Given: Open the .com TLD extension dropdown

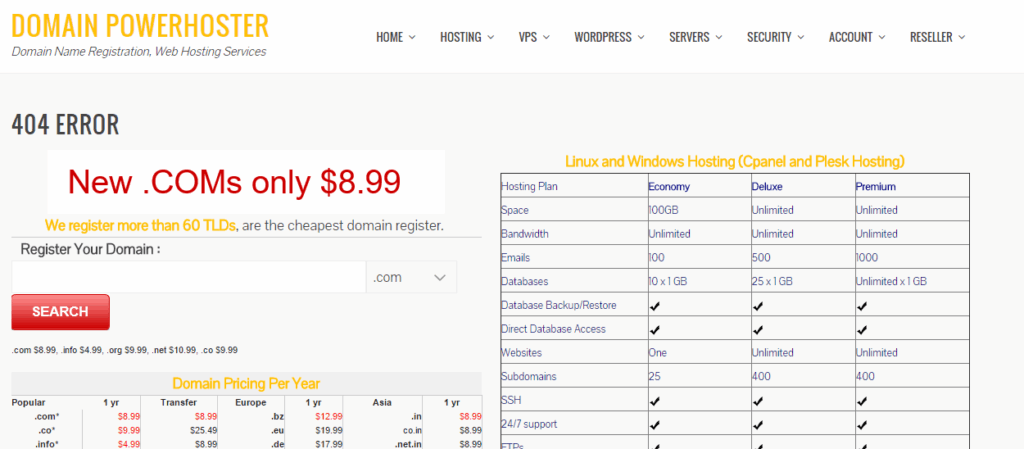Looking at the screenshot, I should tap(411, 277).
